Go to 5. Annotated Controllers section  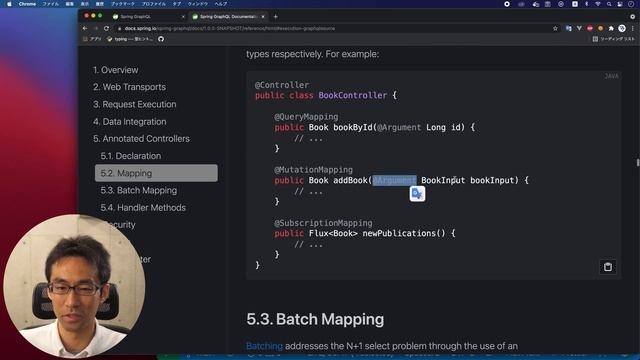(x=141, y=139)
